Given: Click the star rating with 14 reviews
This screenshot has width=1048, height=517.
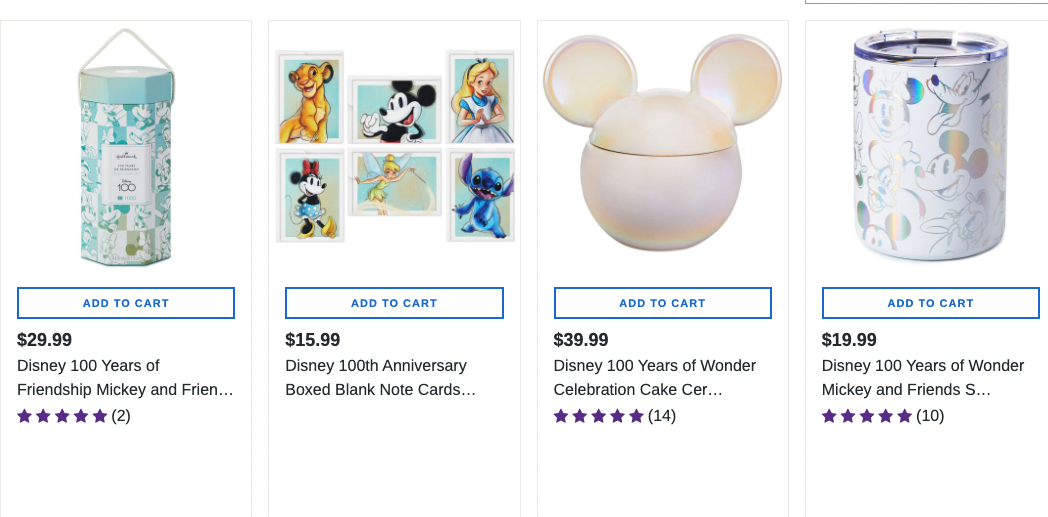Looking at the screenshot, I should [598, 416].
